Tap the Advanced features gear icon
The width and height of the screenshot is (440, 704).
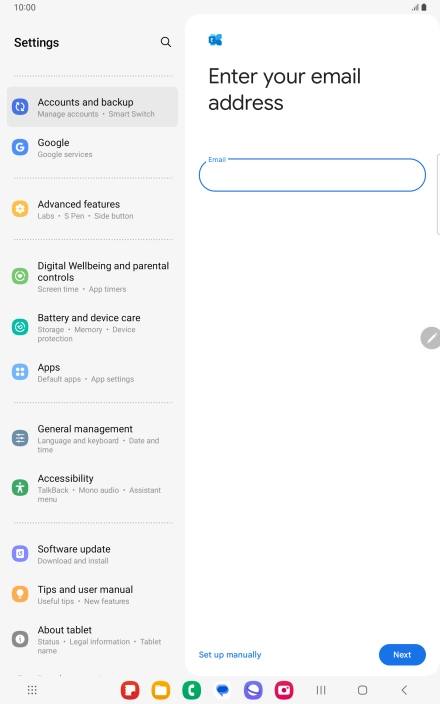pyautogui.click(x=20, y=209)
